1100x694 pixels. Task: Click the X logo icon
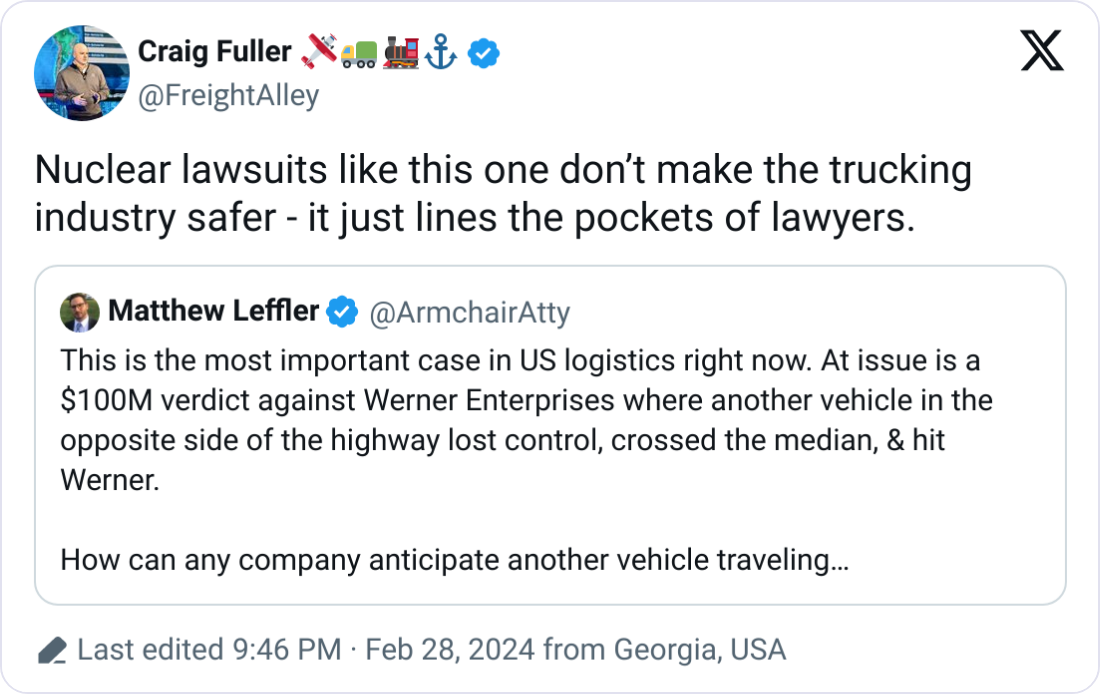1041,51
